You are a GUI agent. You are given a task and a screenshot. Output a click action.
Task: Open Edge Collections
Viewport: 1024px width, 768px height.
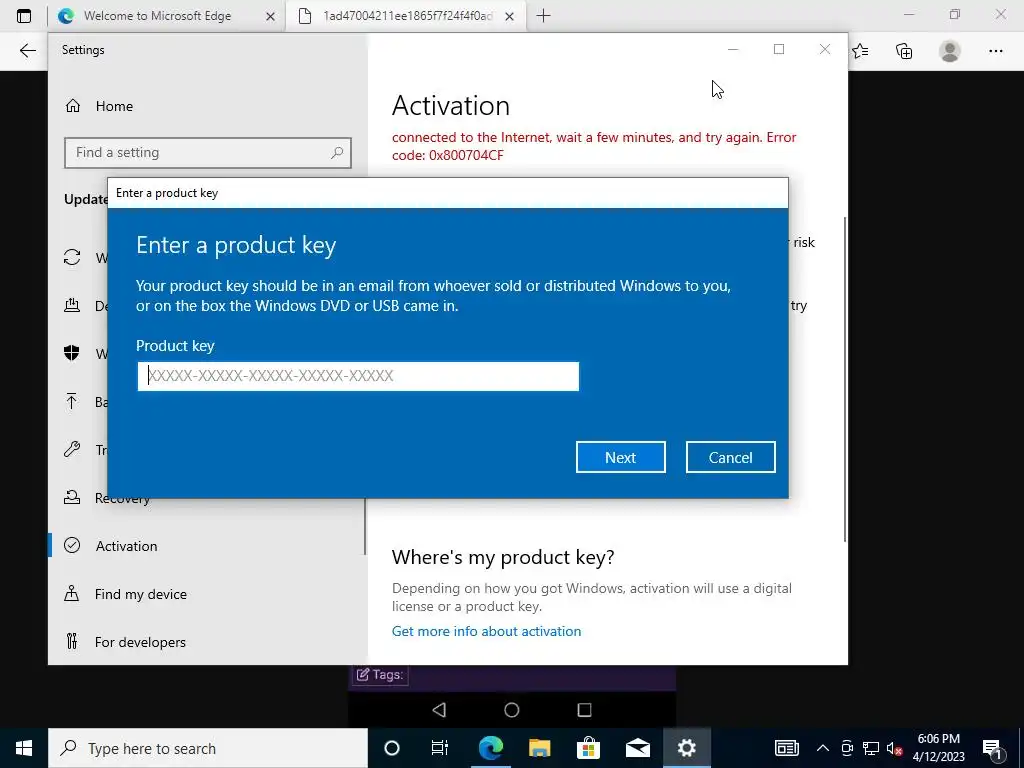pyautogui.click(x=904, y=51)
